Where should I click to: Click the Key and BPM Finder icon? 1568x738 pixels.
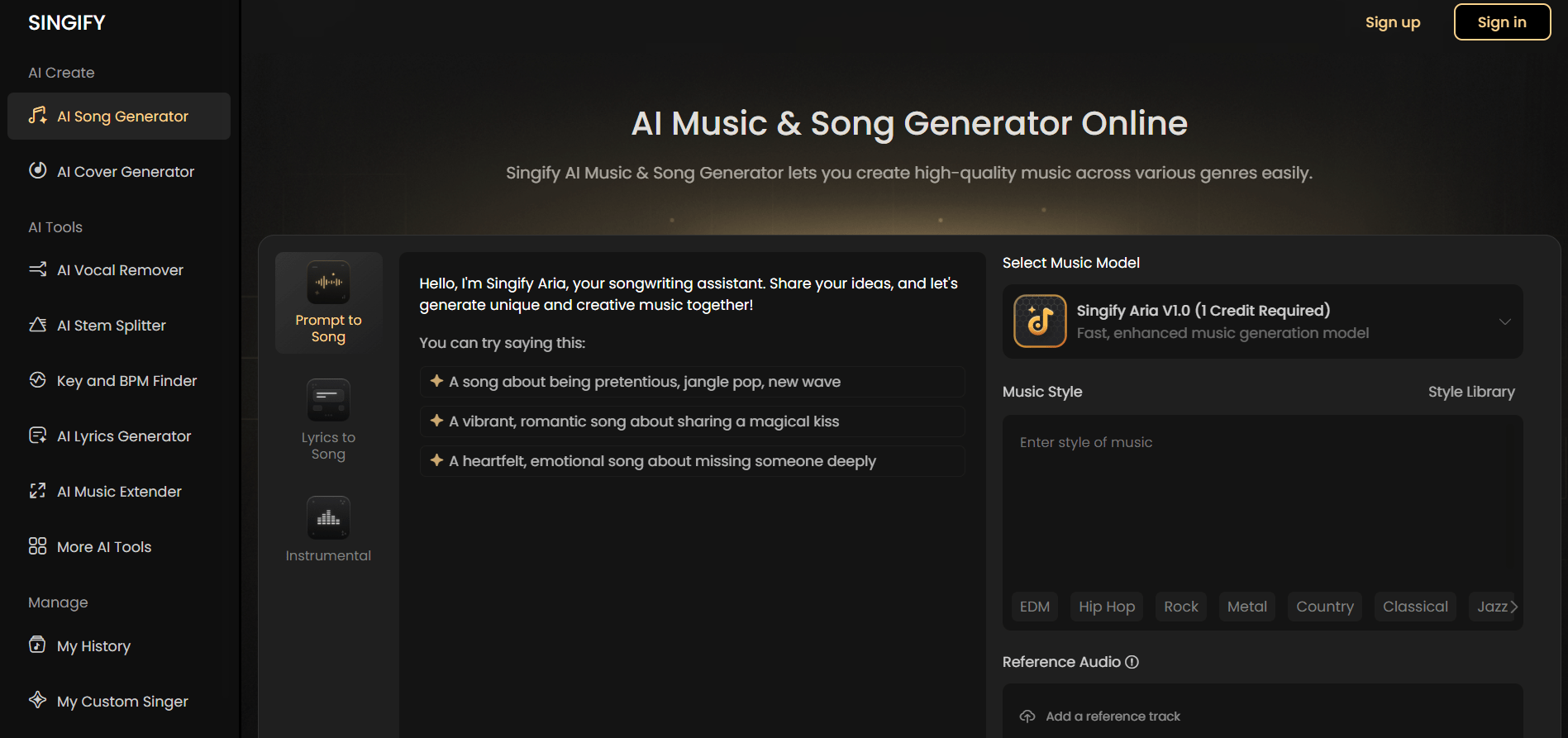click(x=37, y=380)
